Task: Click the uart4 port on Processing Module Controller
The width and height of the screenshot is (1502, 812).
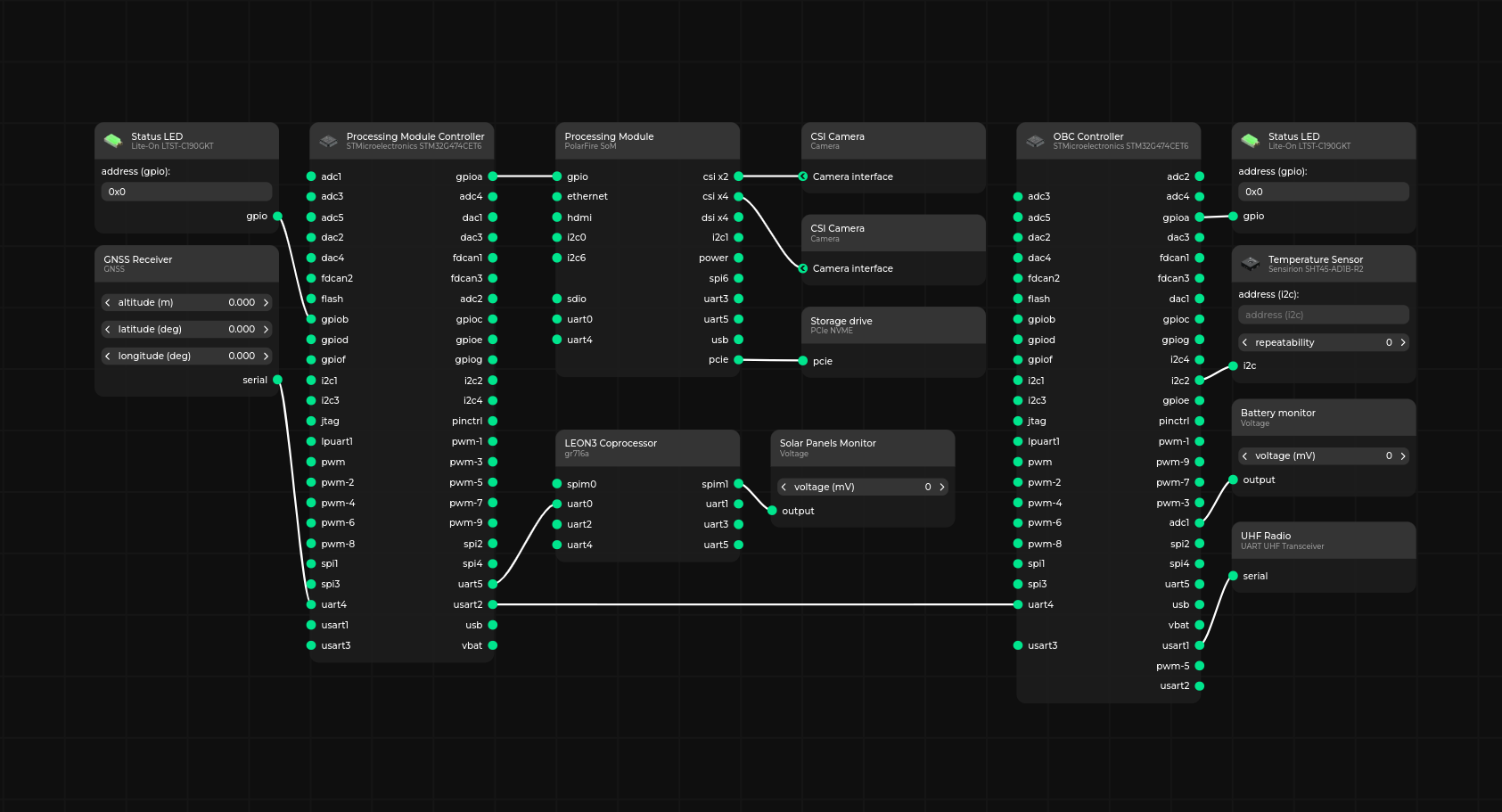Action: (311, 604)
